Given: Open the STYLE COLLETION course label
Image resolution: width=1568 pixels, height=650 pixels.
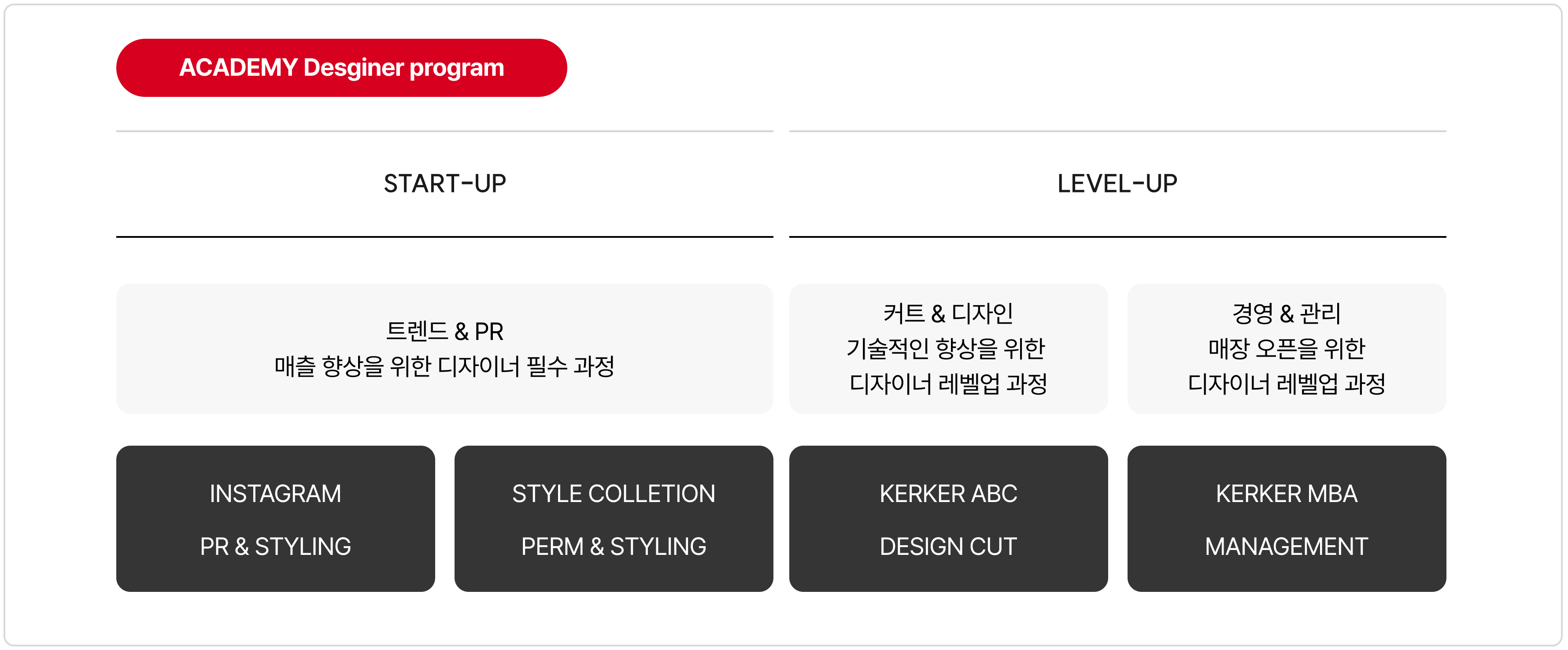Looking at the screenshot, I should (614, 494).
